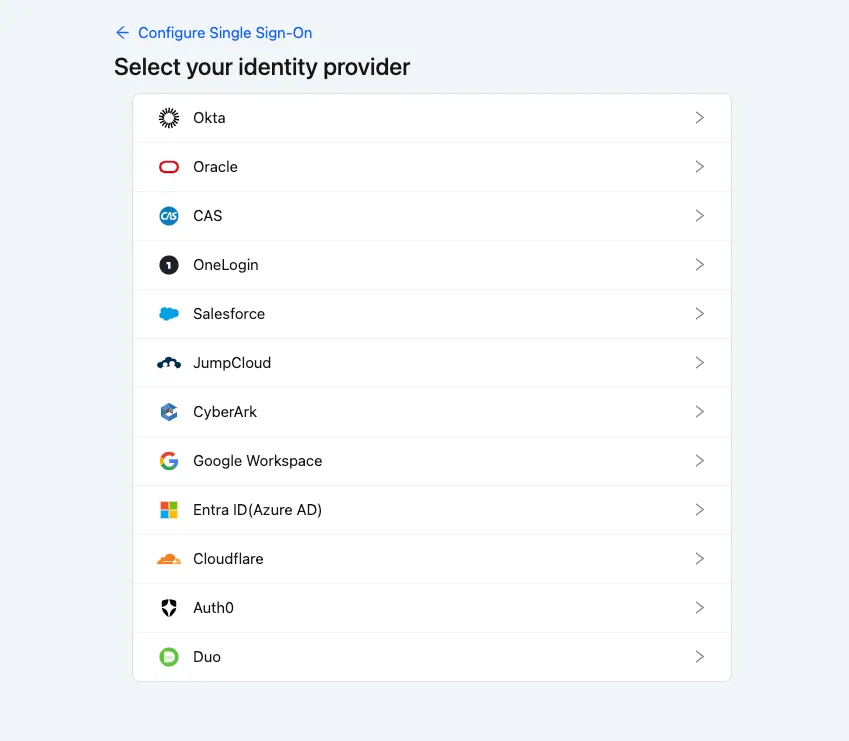Go back via Configure Single Sign-On link
Viewport: 849px width, 741px height.
(225, 33)
